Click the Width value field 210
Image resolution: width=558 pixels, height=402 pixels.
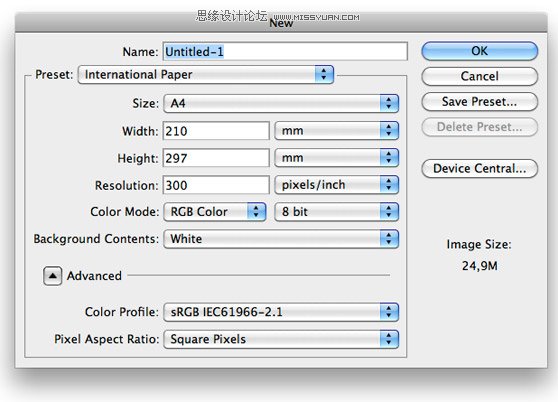[x=216, y=131]
